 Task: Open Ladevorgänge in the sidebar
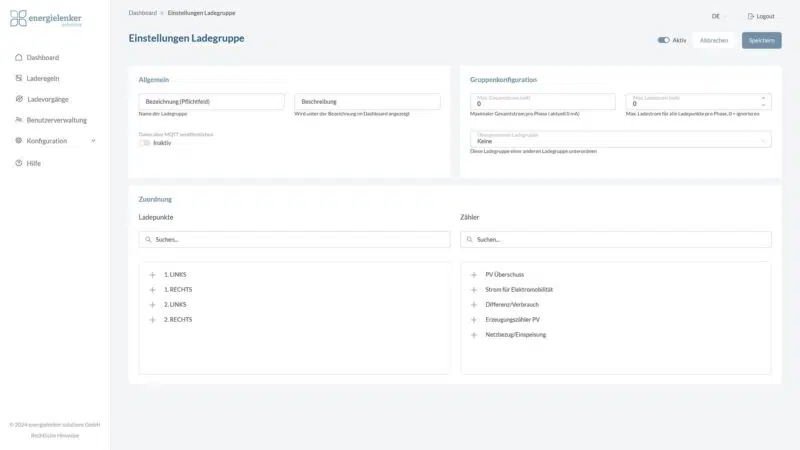pos(47,99)
